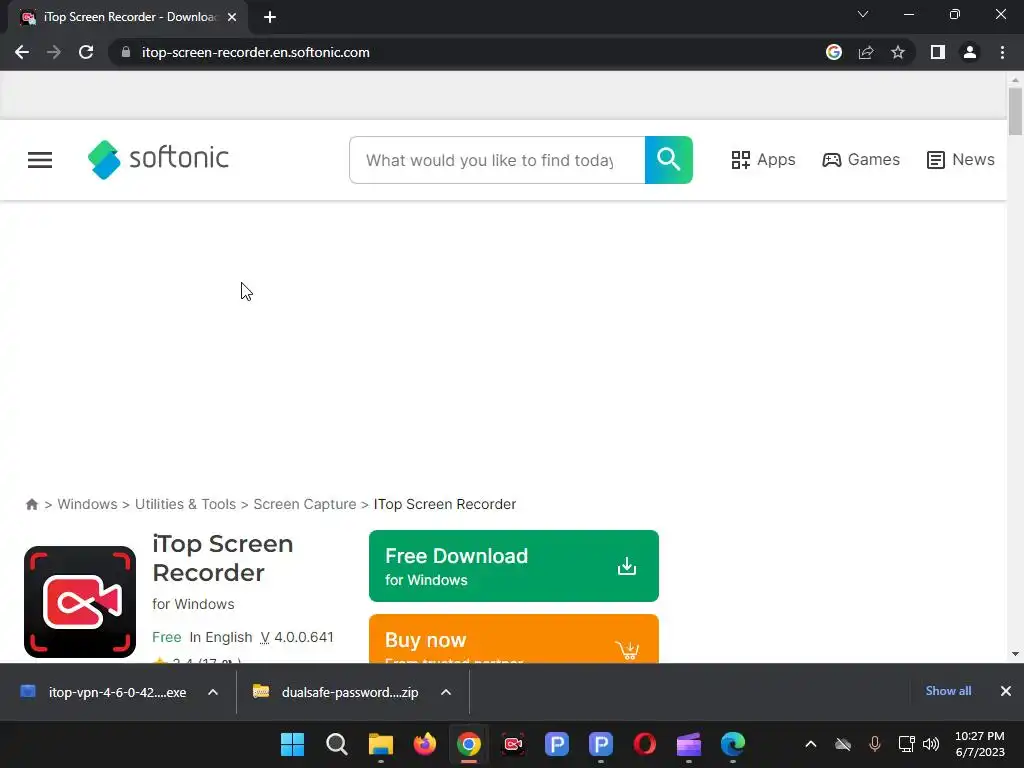Open Softonic hamburger menu
1024x768 pixels.
click(40, 160)
